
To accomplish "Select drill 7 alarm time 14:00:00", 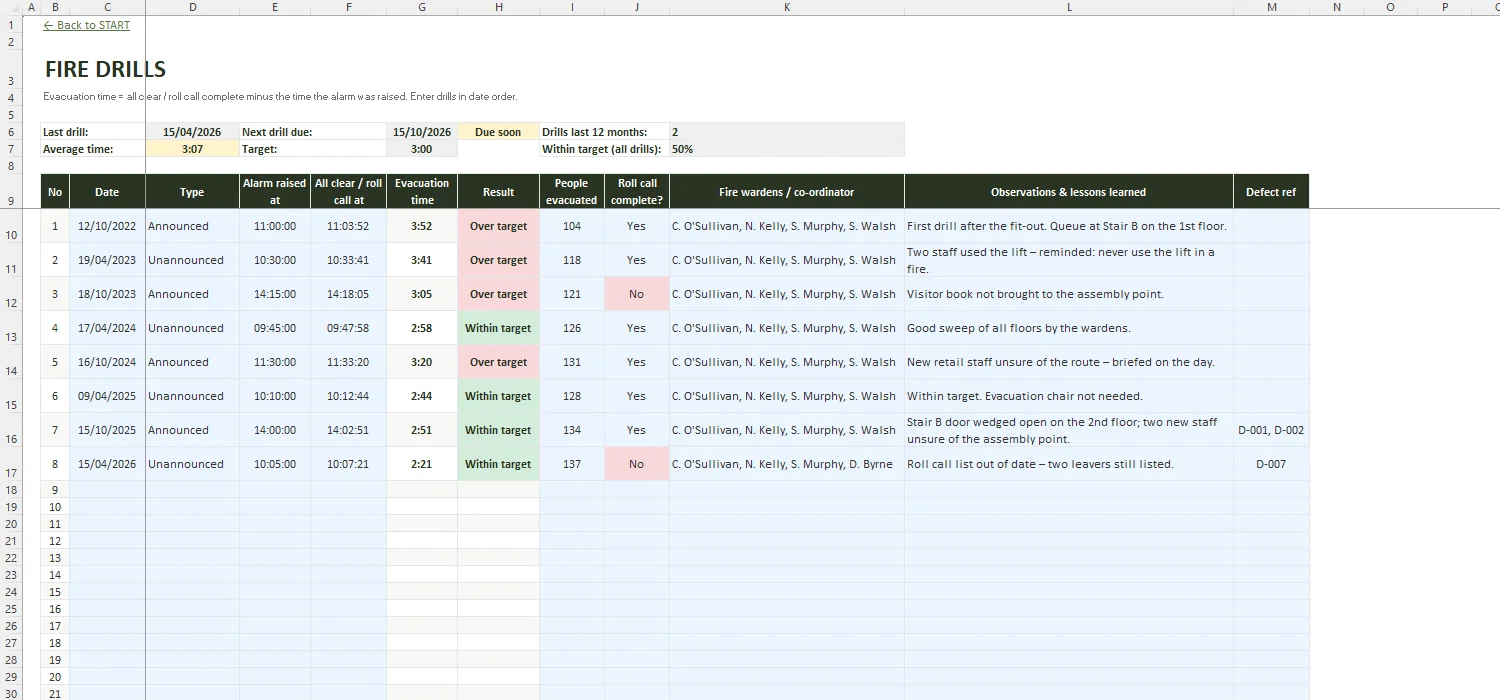I will pyautogui.click(x=275, y=430).
